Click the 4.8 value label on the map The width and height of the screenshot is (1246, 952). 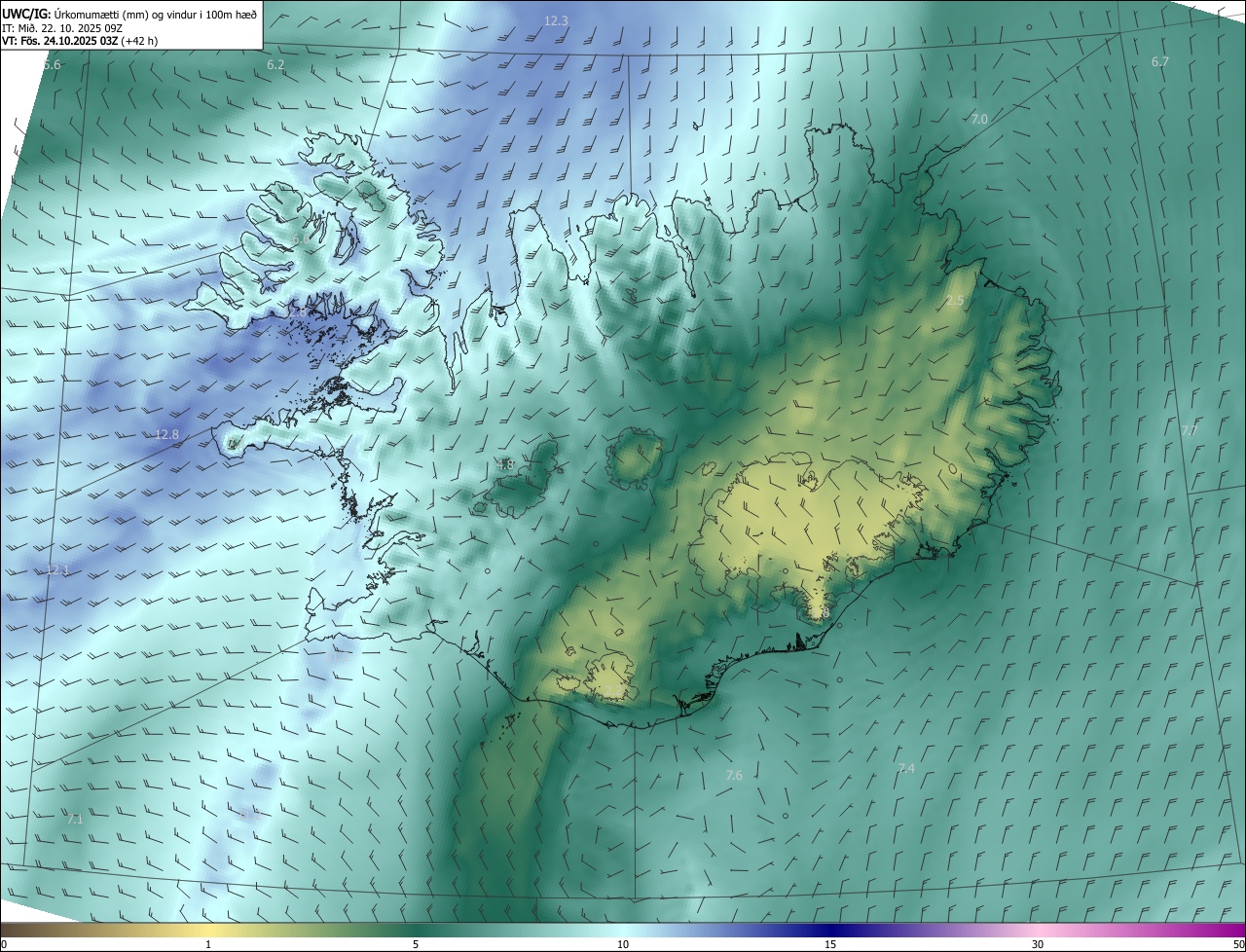pos(504,464)
